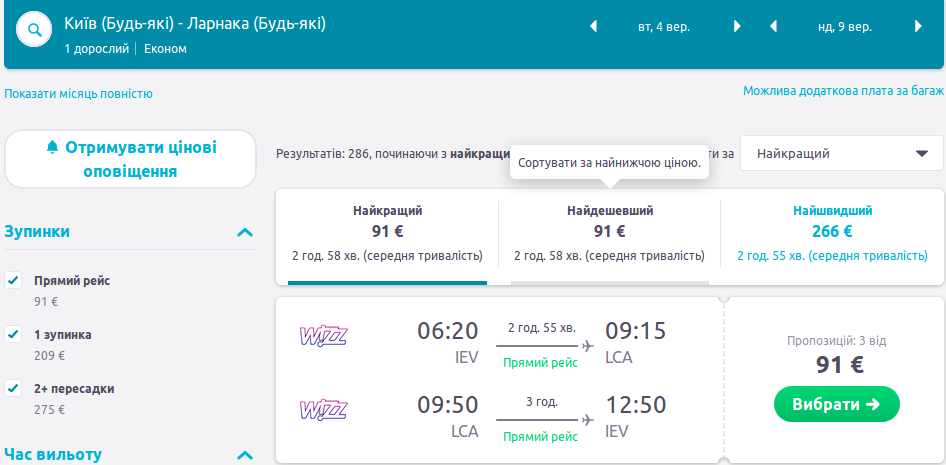
Task: Open the sort dropdown showing Найкращий
Action: pyautogui.click(x=841, y=154)
